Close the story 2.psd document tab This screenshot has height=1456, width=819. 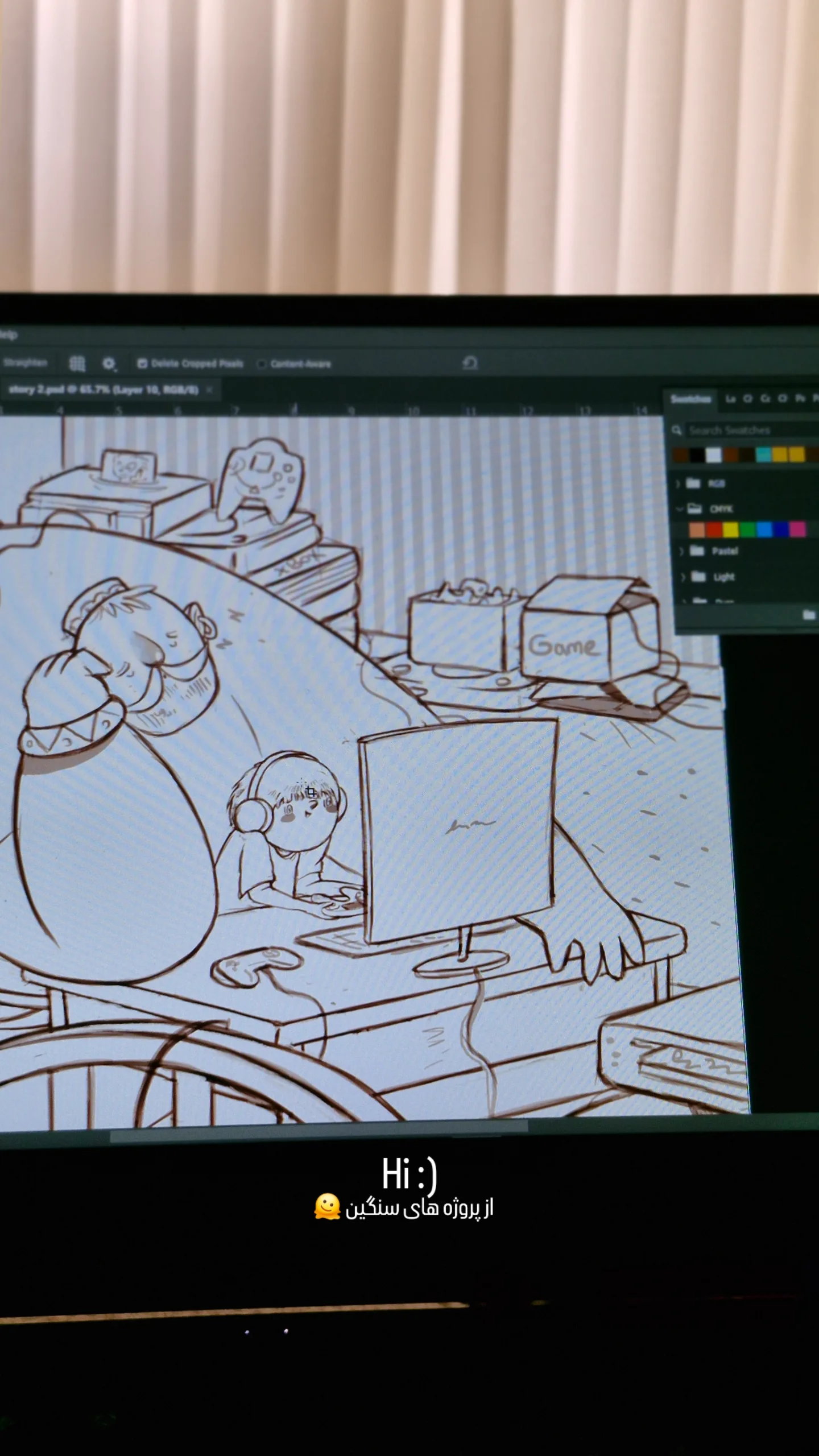(x=209, y=390)
